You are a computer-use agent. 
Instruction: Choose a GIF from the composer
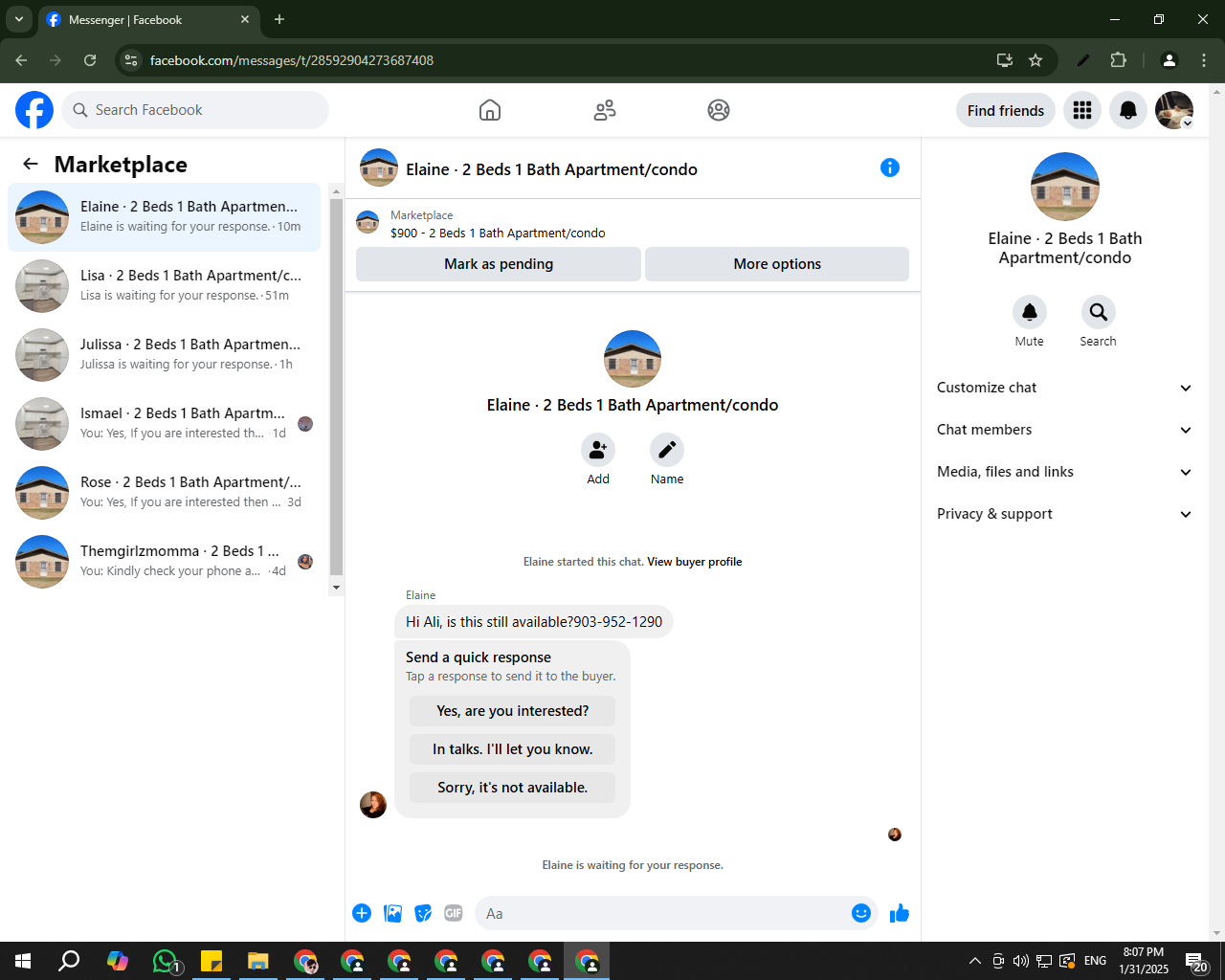[x=454, y=913]
